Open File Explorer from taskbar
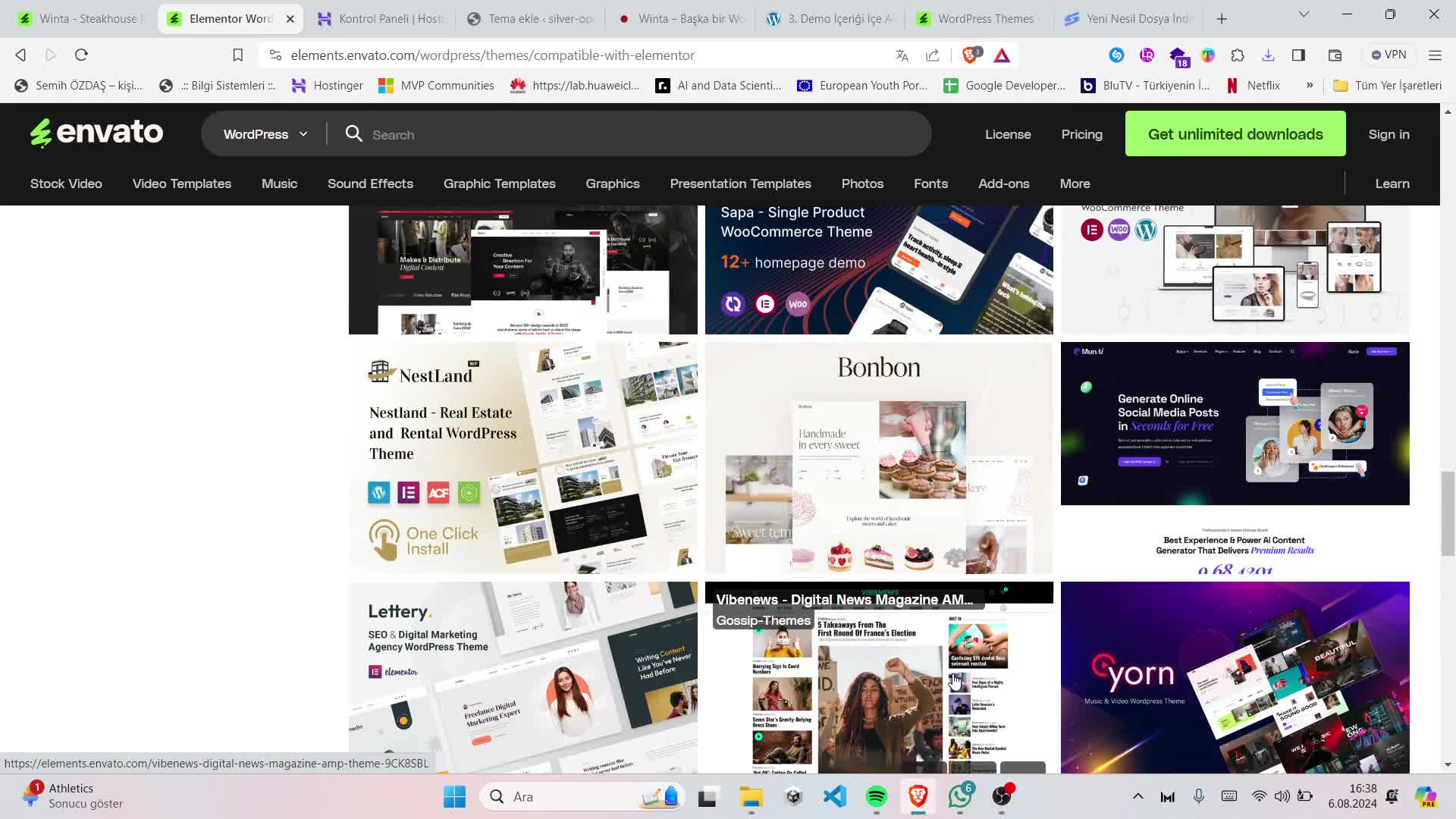This screenshot has height=819, width=1456. (751, 796)
